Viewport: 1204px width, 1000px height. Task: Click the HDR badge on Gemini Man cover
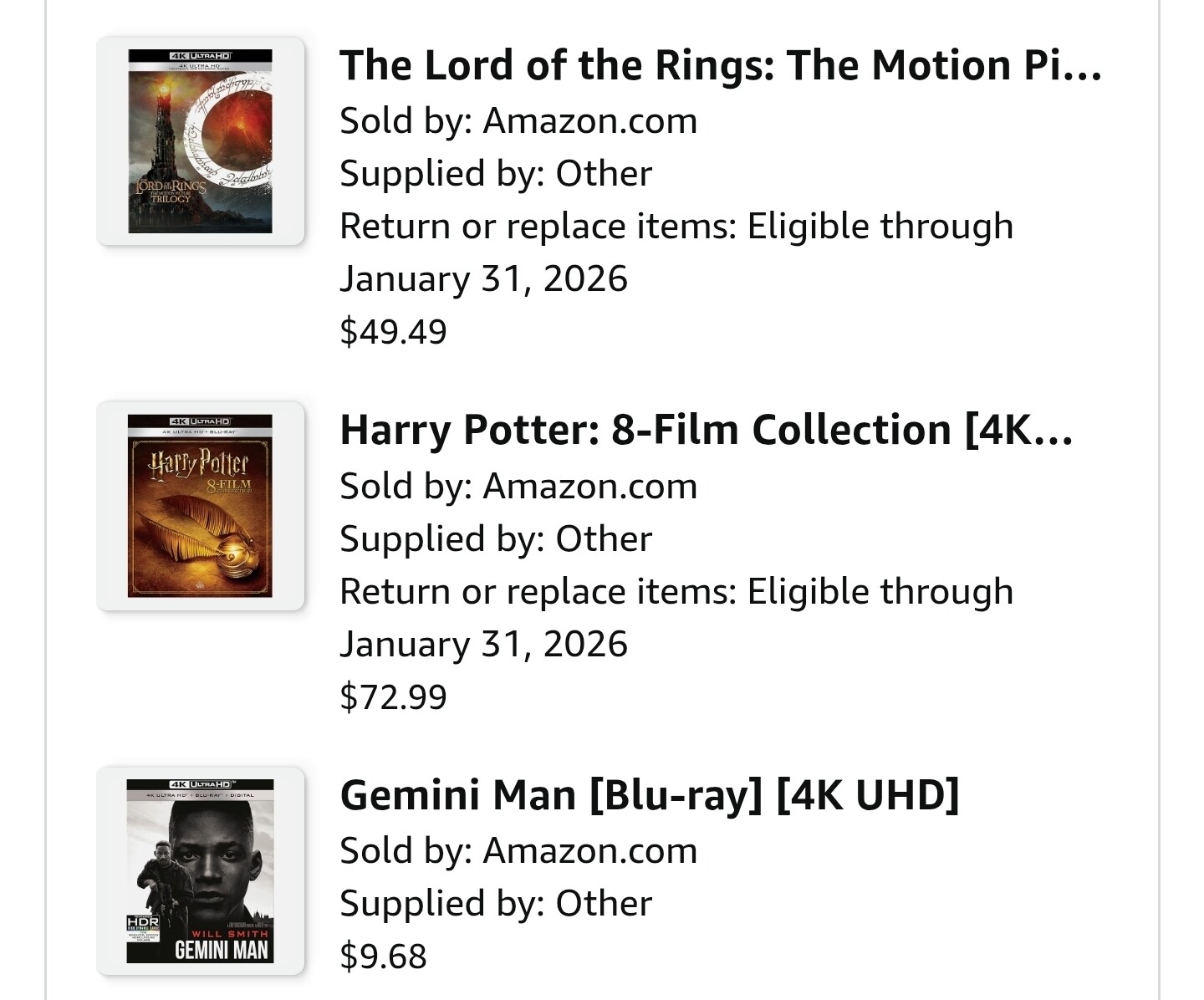point(142,921)
